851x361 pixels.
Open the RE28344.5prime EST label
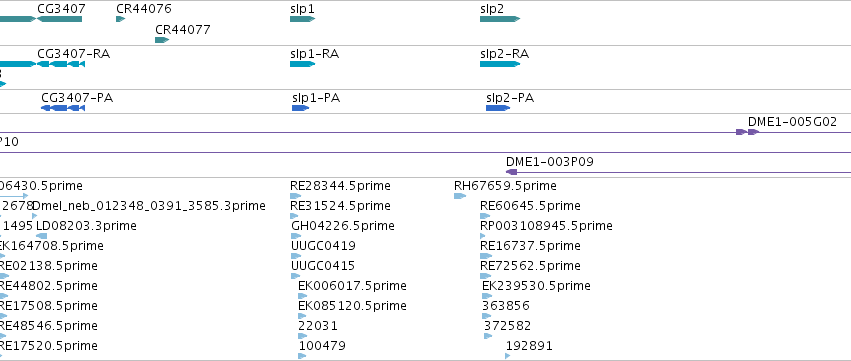pos(340,186)
